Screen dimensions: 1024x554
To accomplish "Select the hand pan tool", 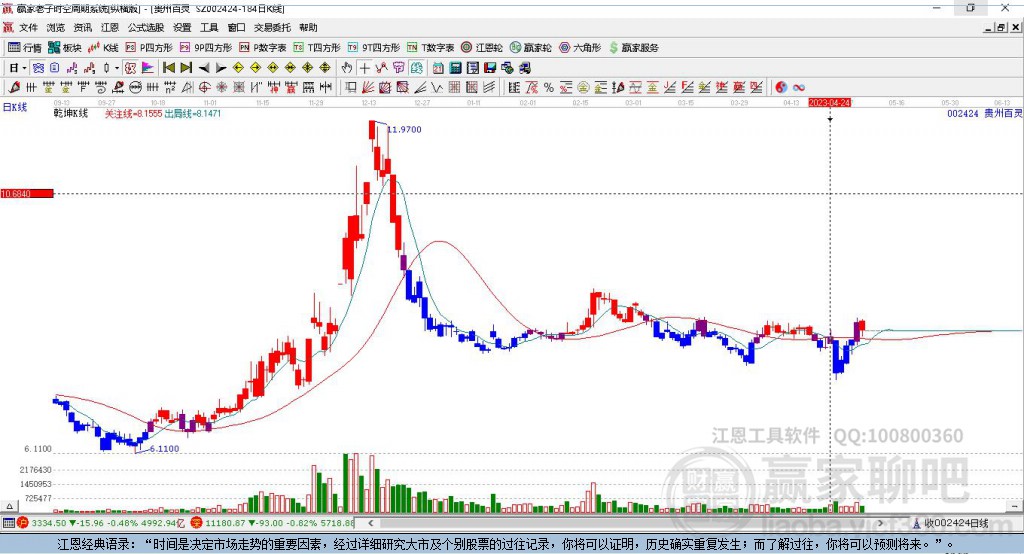I will (347, 68).
